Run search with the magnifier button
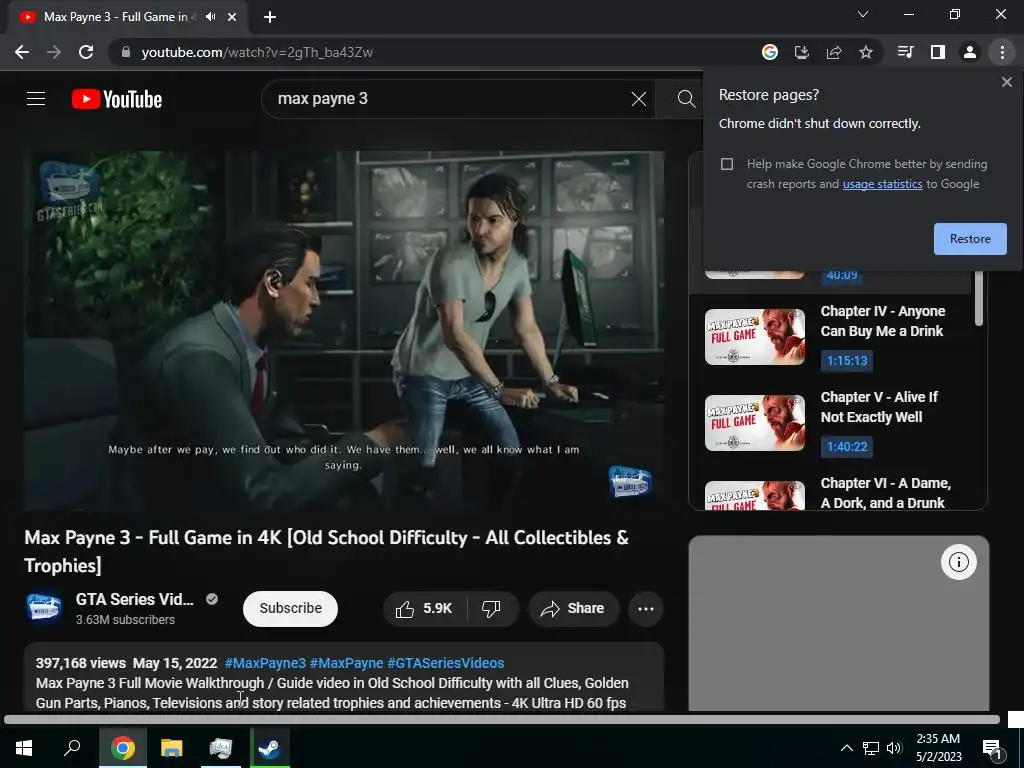 point(686,99)
